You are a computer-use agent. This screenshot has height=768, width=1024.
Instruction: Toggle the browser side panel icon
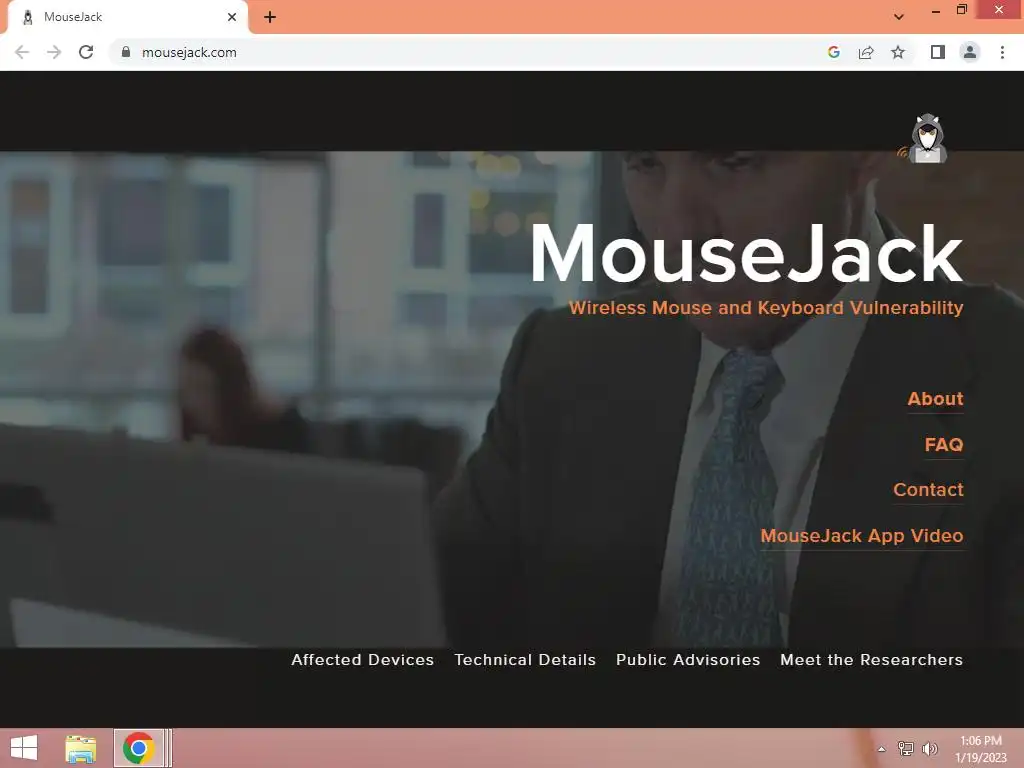pos(938,52)
